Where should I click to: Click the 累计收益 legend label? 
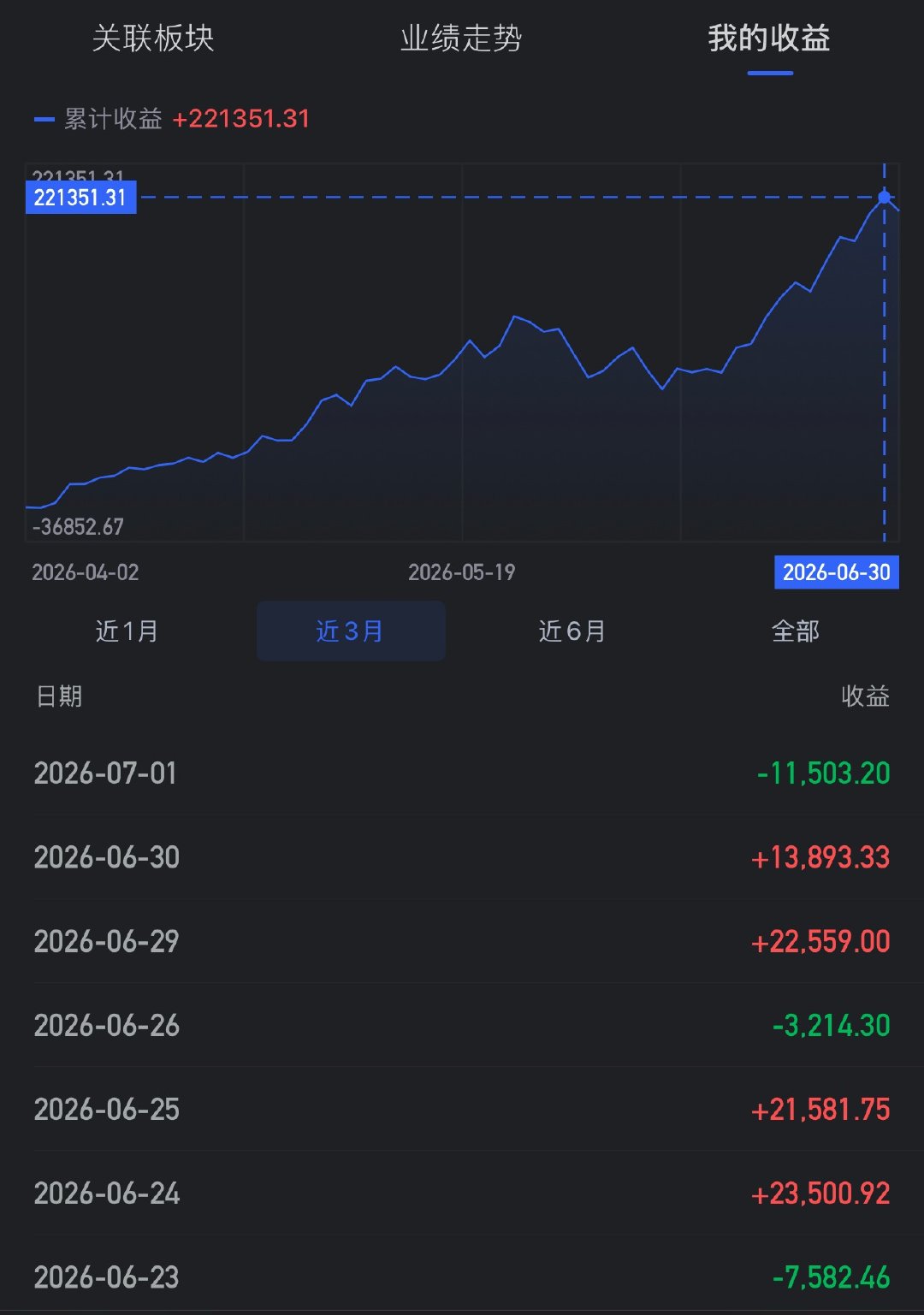point(113,119)
